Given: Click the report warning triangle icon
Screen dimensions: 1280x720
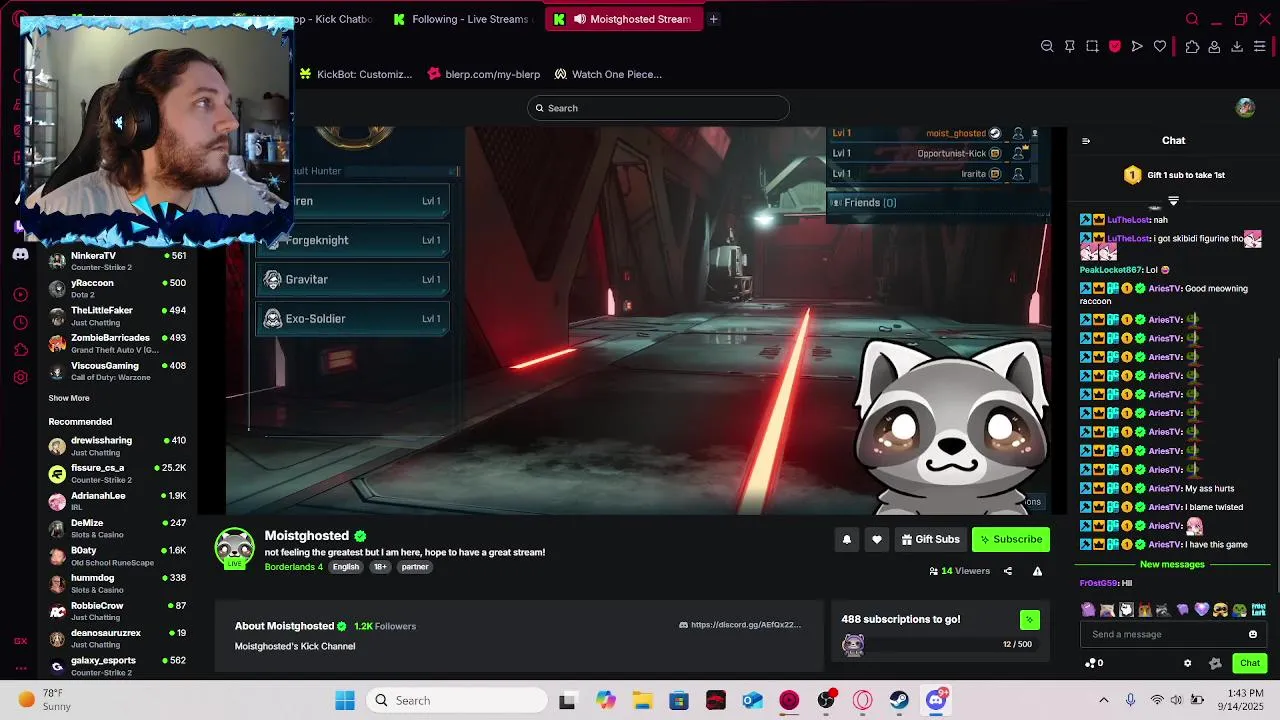Looking at the screenshot, I should point(1037,571).
